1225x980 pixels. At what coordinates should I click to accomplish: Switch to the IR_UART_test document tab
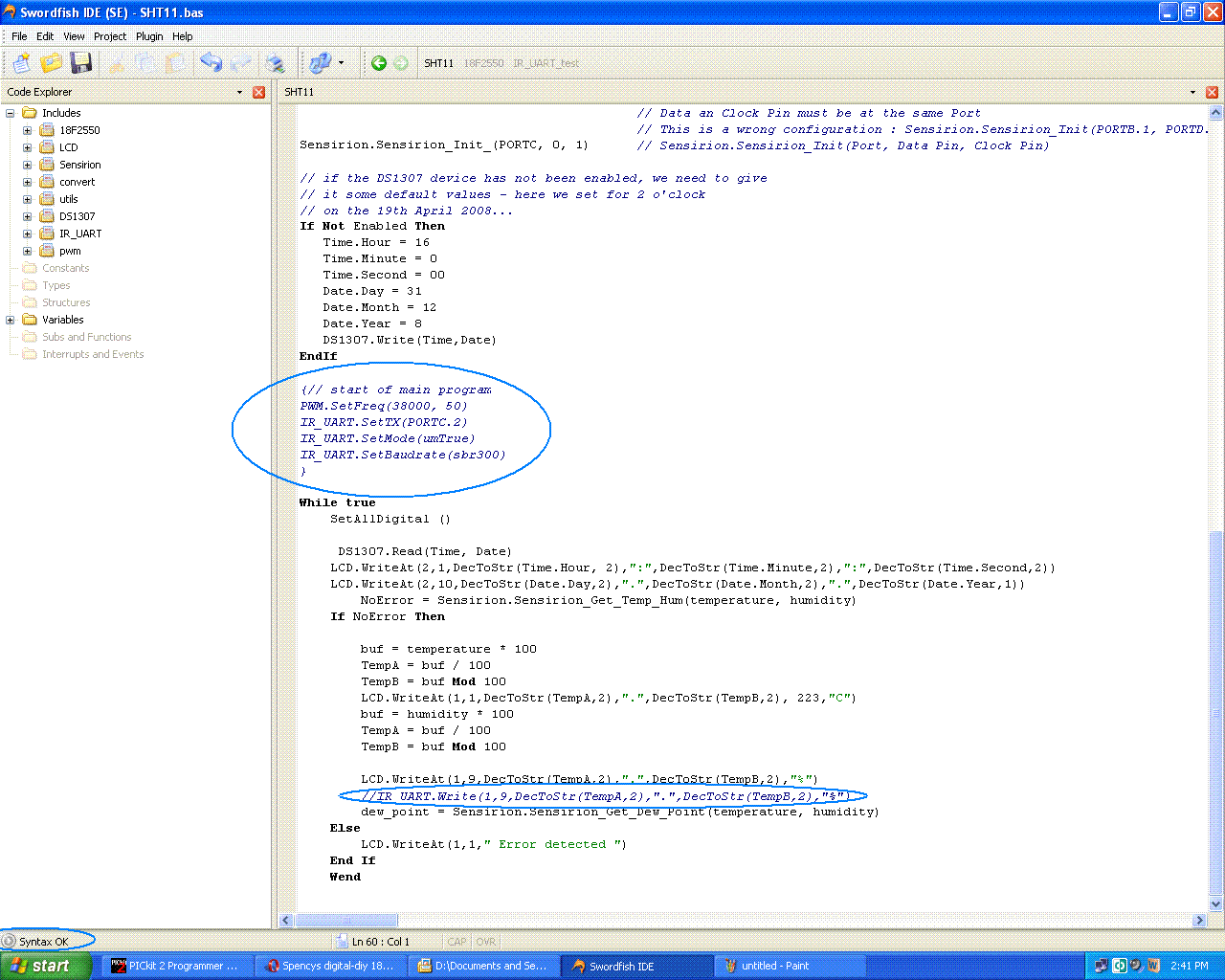[546, 63]
